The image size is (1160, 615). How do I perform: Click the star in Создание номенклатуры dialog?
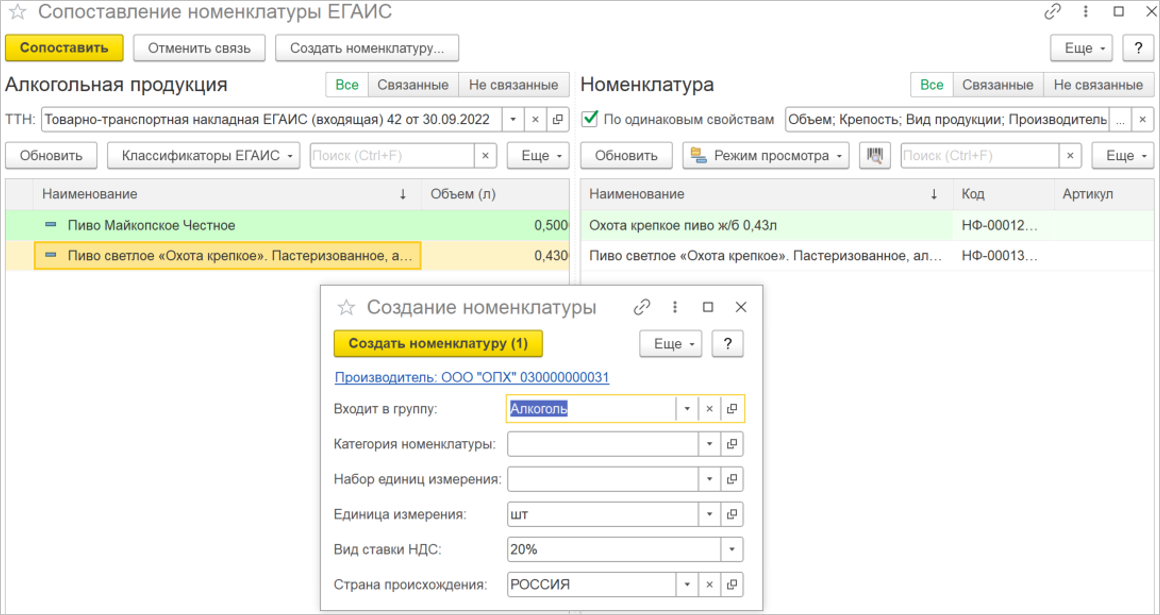tap(347, 308)
